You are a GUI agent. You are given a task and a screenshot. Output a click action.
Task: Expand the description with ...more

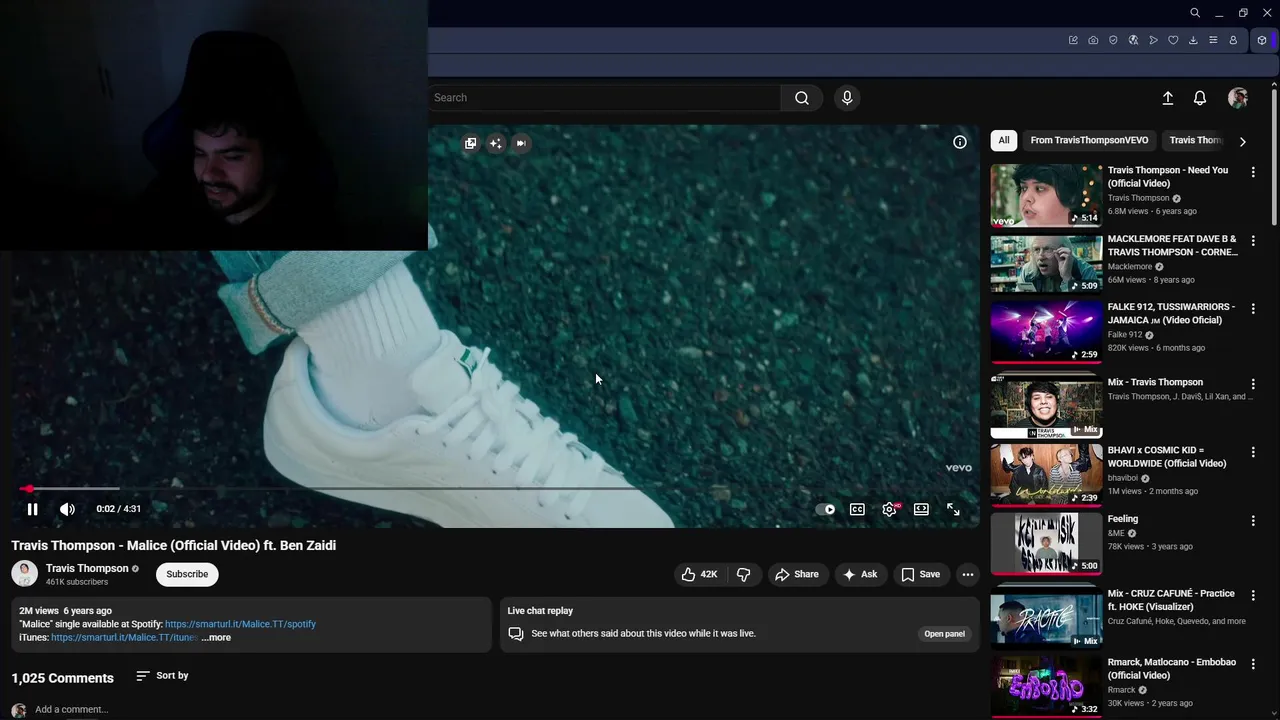click(216, 637)
